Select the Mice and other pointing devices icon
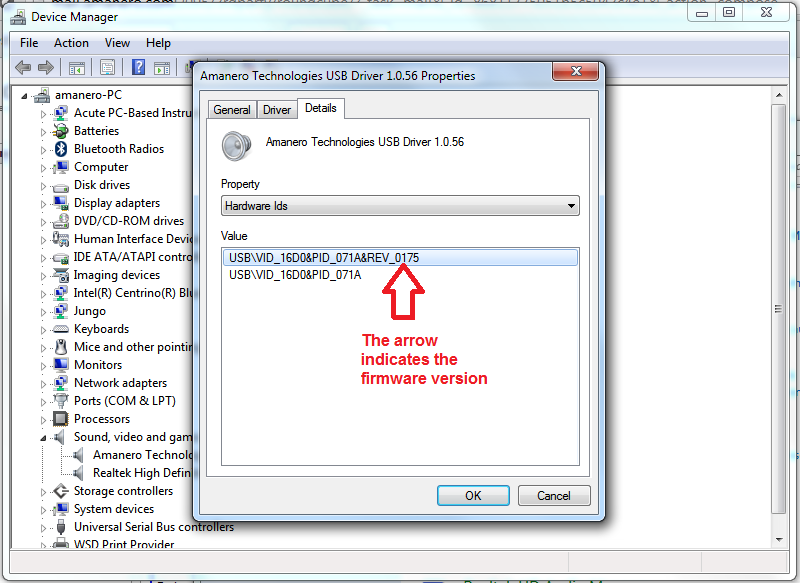The height and width of the screenshot is (583, 800). 61,347
